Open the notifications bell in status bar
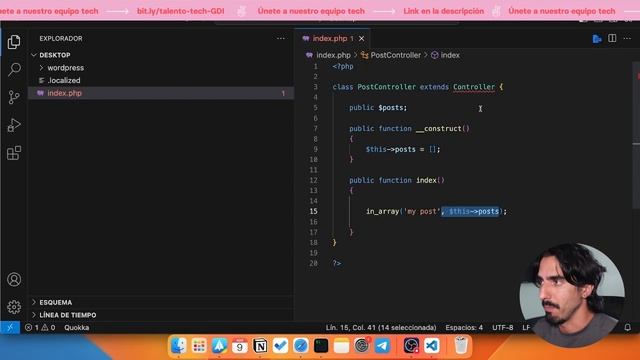Image resolution: width=640 pixels, height=360 pixels. click(628, 327)
